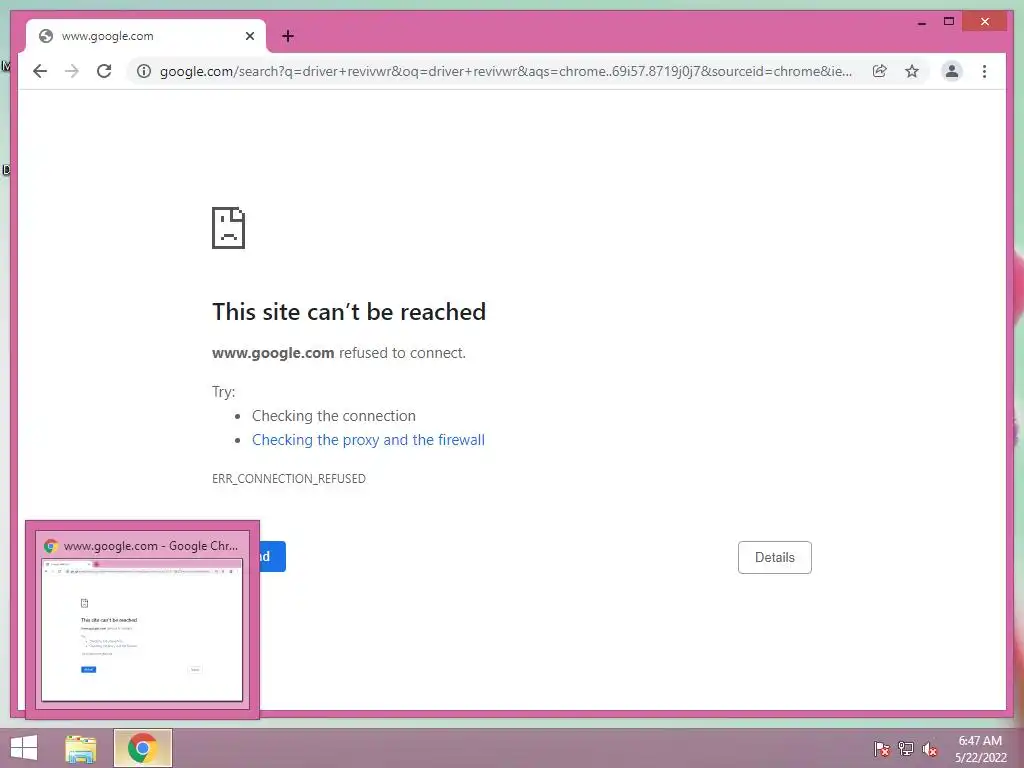The width and height of the screenshot is (1024, 768).
Task: Reload the current page
Action: [104, 71]
